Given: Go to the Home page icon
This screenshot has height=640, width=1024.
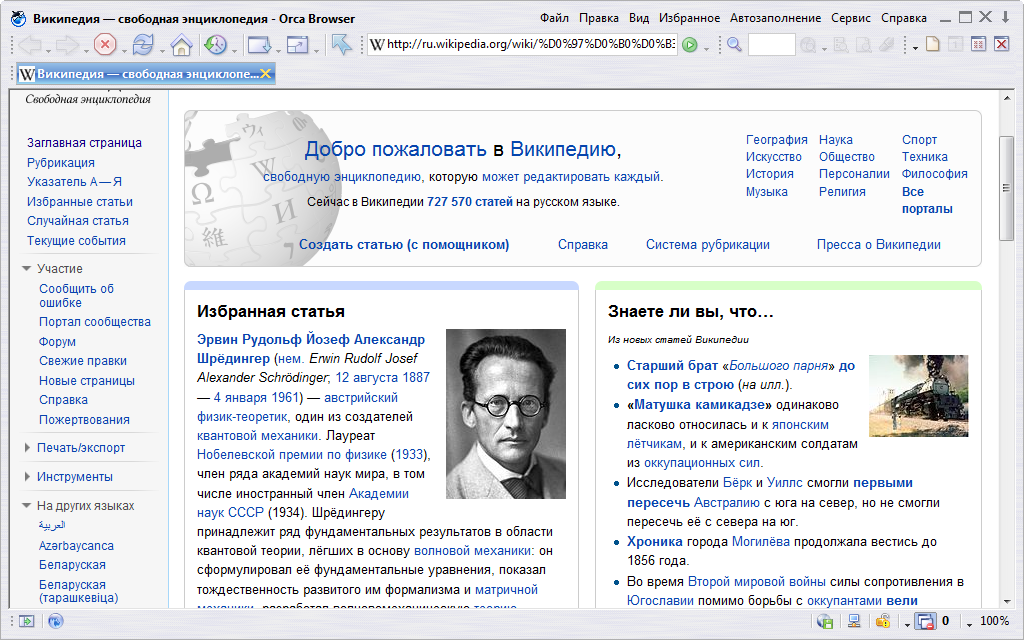Looking at the screenshot, I should (181, 44).
